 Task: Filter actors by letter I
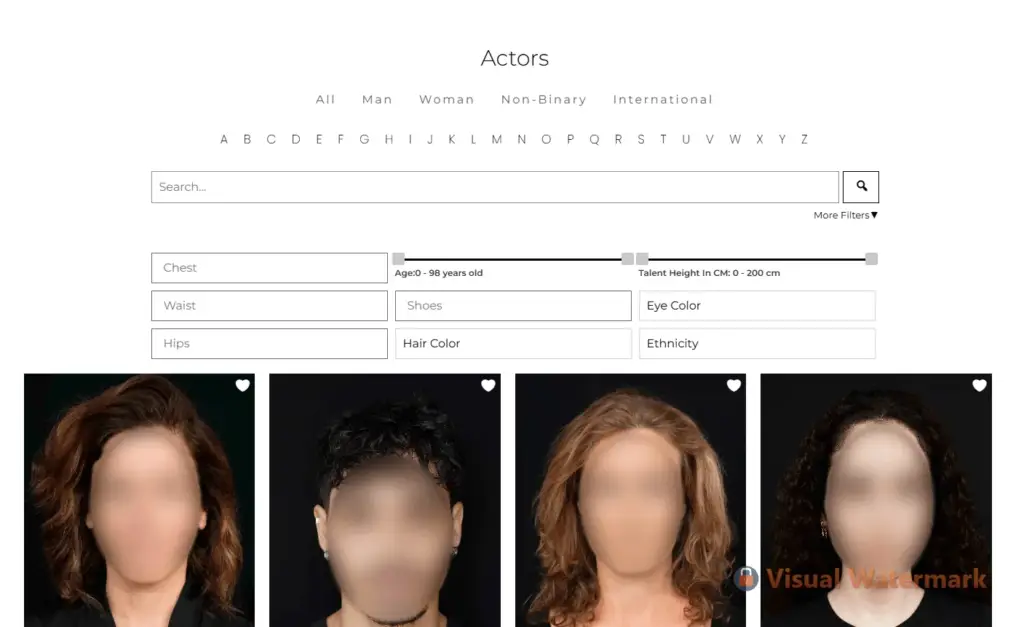point(410,139)
